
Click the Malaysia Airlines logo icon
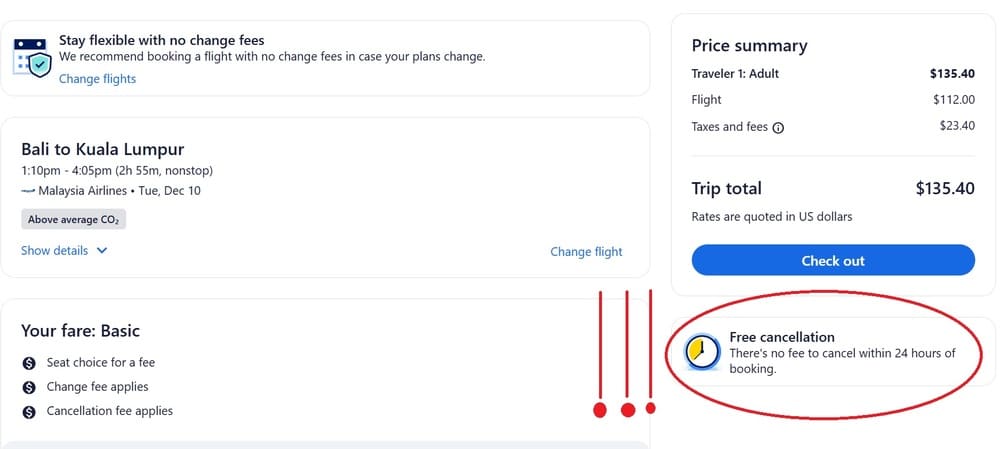click(x=28, y=191)
